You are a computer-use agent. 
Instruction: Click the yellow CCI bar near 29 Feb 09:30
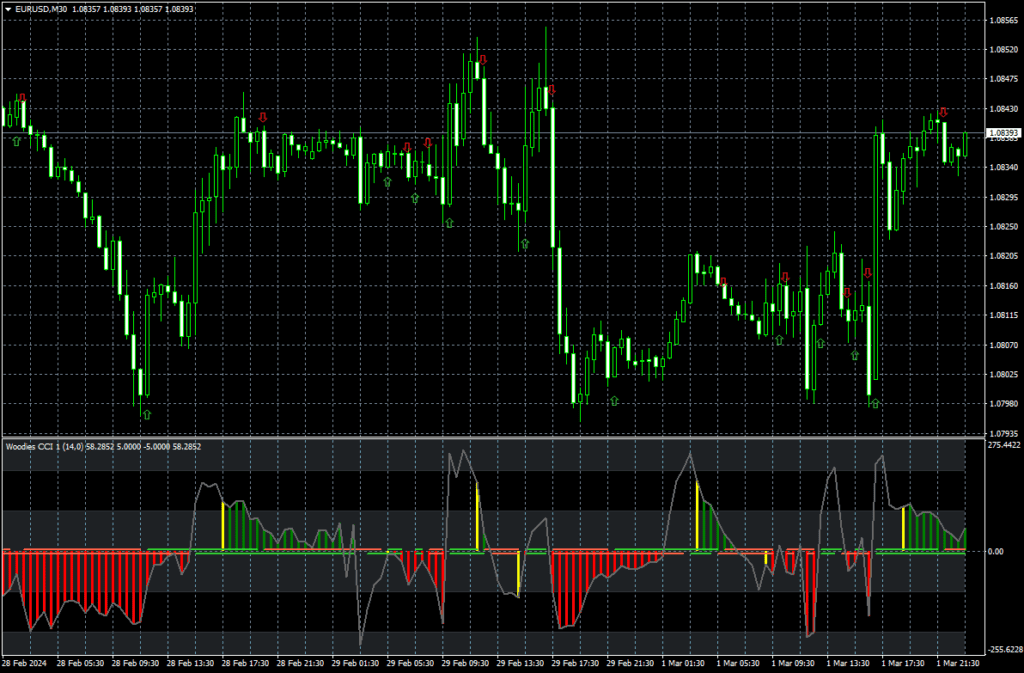(478, 517)
